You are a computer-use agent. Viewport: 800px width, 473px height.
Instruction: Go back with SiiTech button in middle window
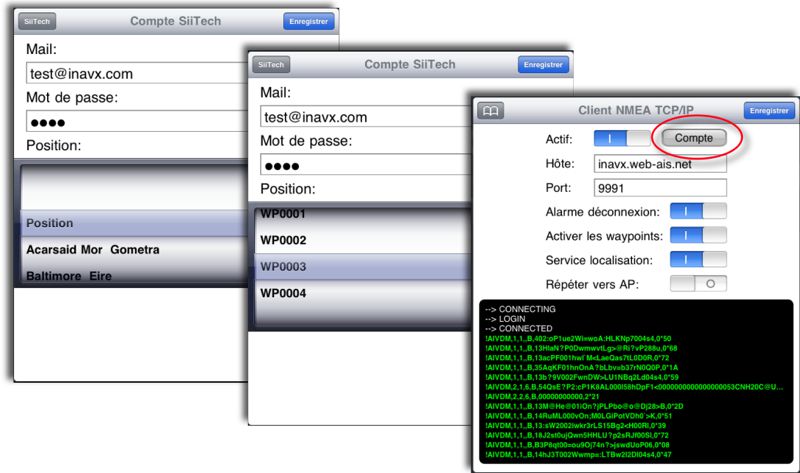(x=271, y=65)
